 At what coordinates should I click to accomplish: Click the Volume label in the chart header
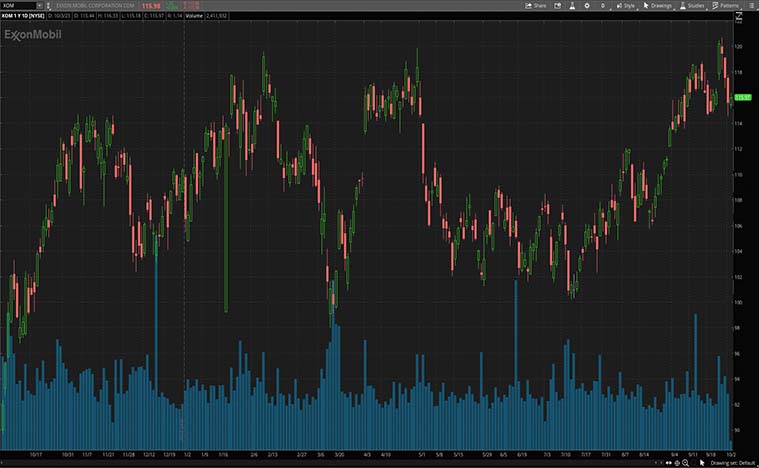194,15
